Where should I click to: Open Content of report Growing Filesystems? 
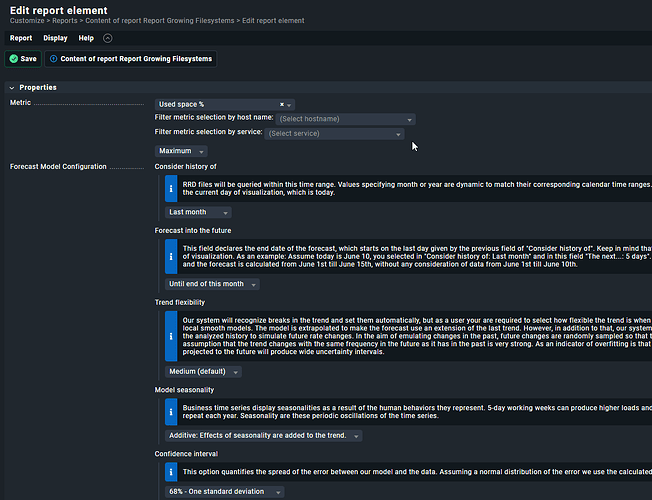129,59
